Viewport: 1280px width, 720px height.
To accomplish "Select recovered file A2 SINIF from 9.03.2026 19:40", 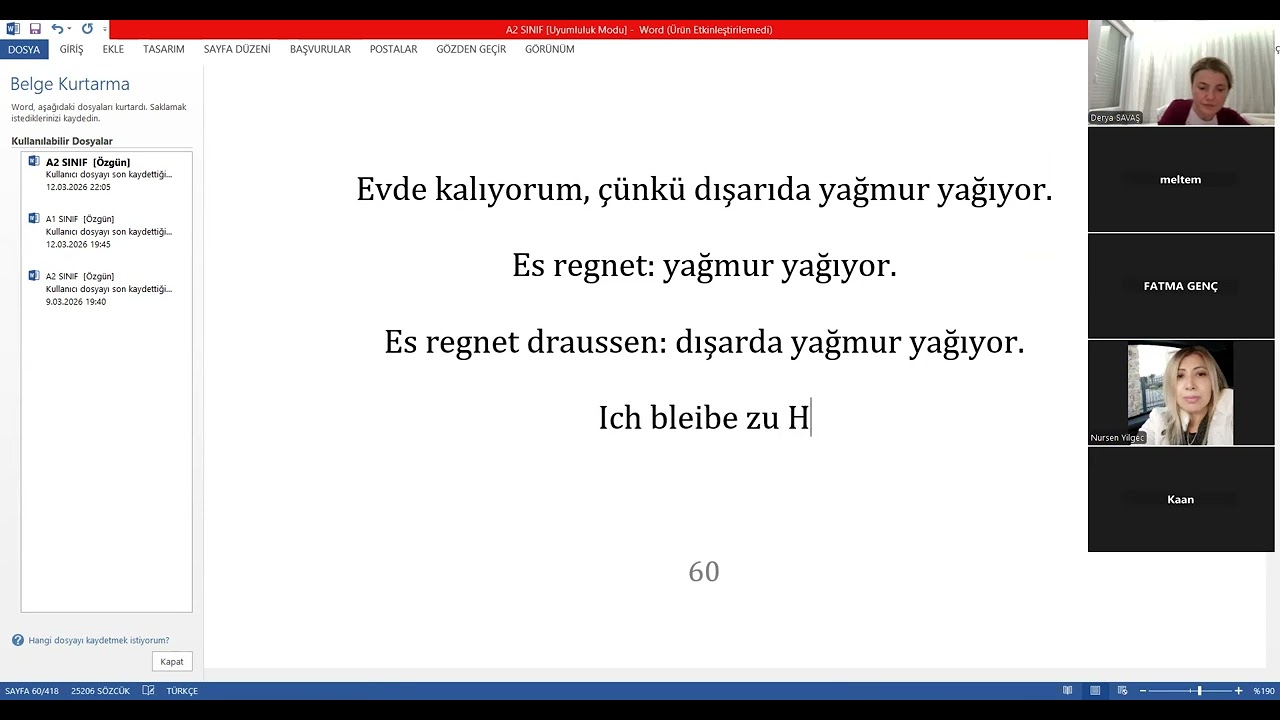I will click(x=107, y=289).
